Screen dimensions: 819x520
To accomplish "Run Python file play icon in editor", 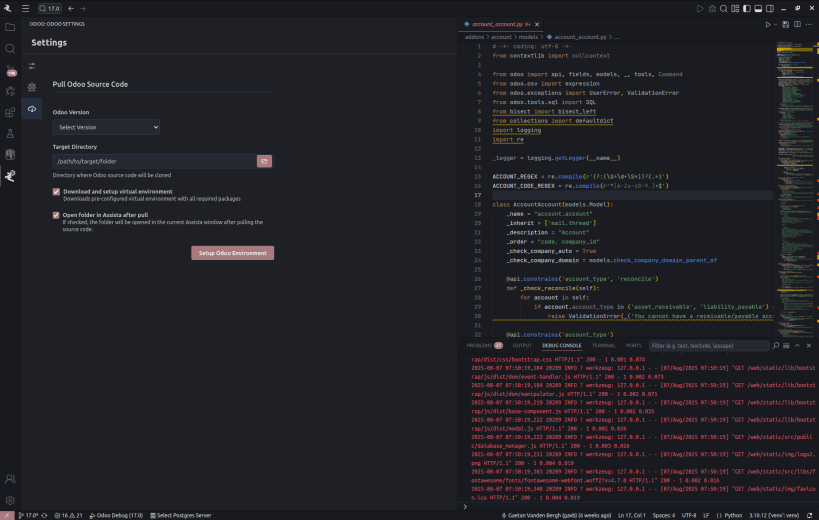I will pyautogui.click(x=768, y=24).
